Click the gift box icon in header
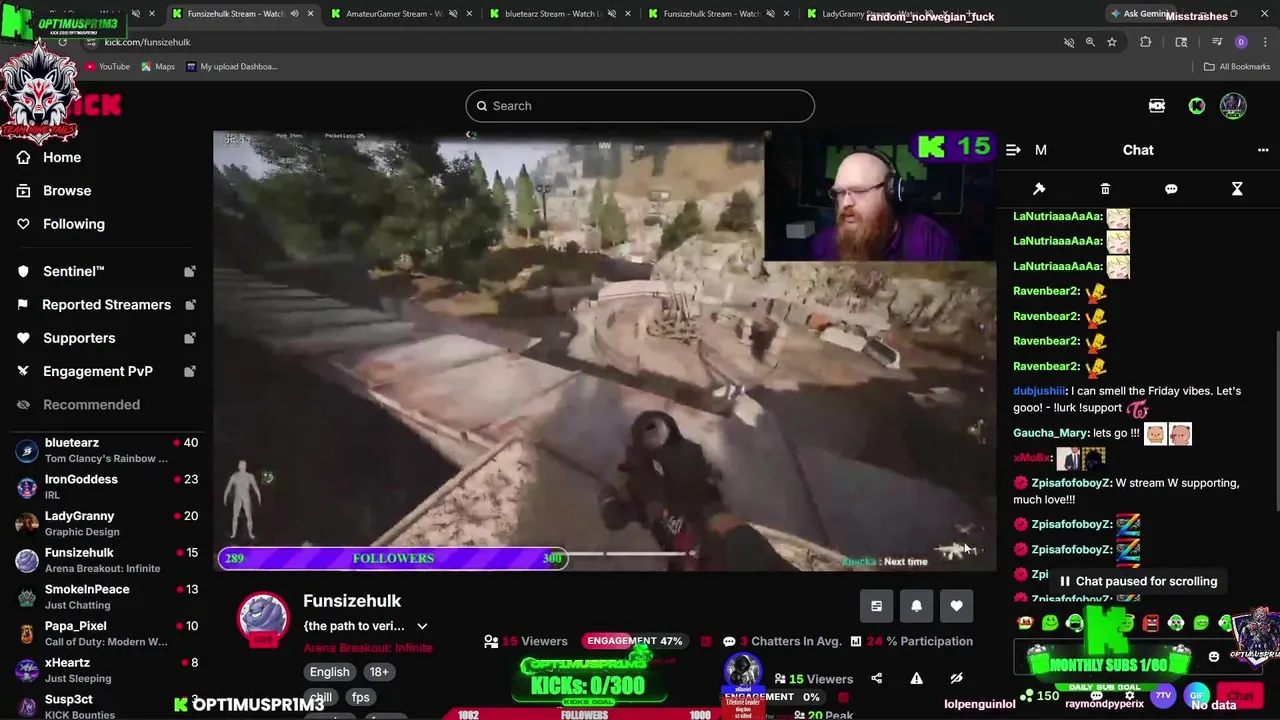The height and width of the screenshot is (720, 1280). (x=1157, y=106)
